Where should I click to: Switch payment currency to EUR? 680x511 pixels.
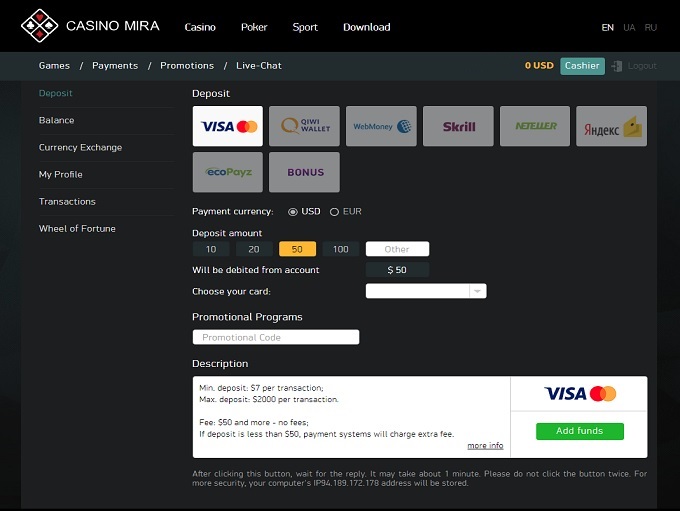click(335, 212)
